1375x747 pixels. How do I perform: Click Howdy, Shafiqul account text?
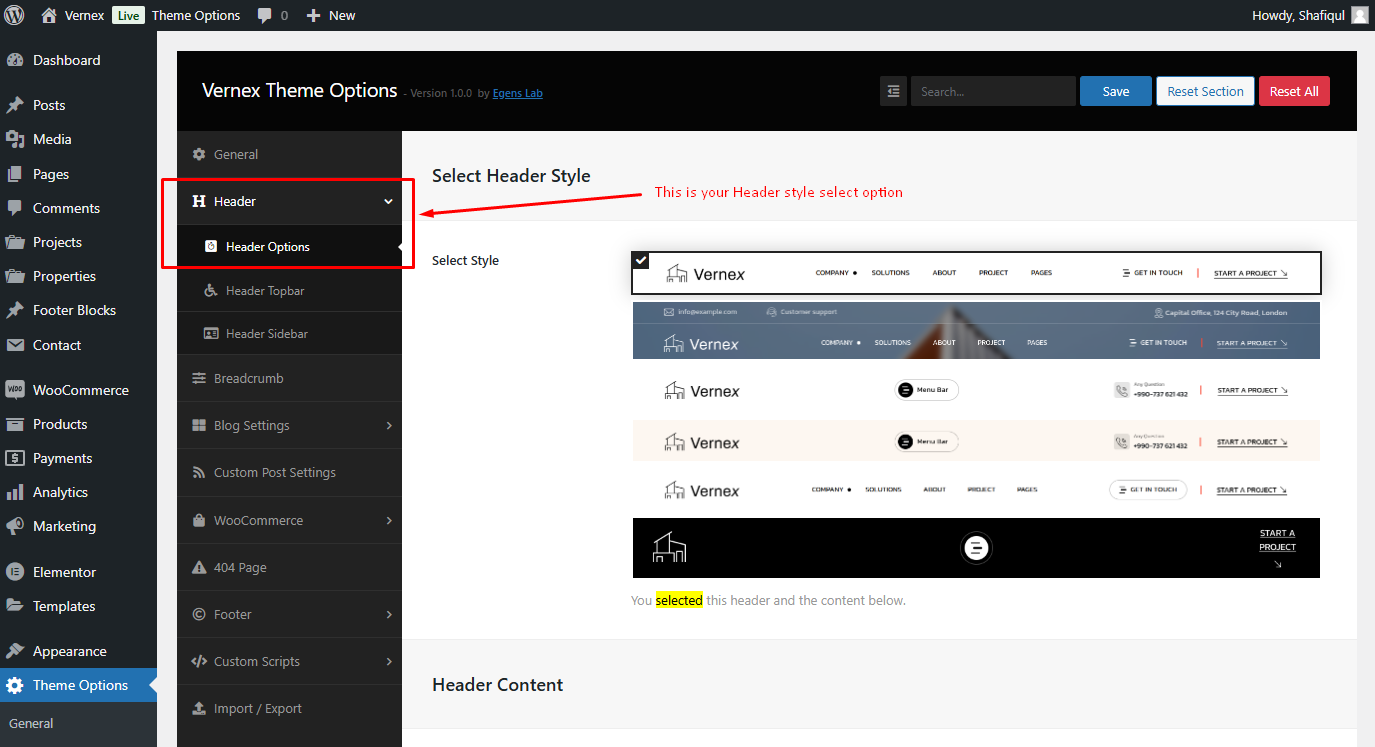point(1298,15)
